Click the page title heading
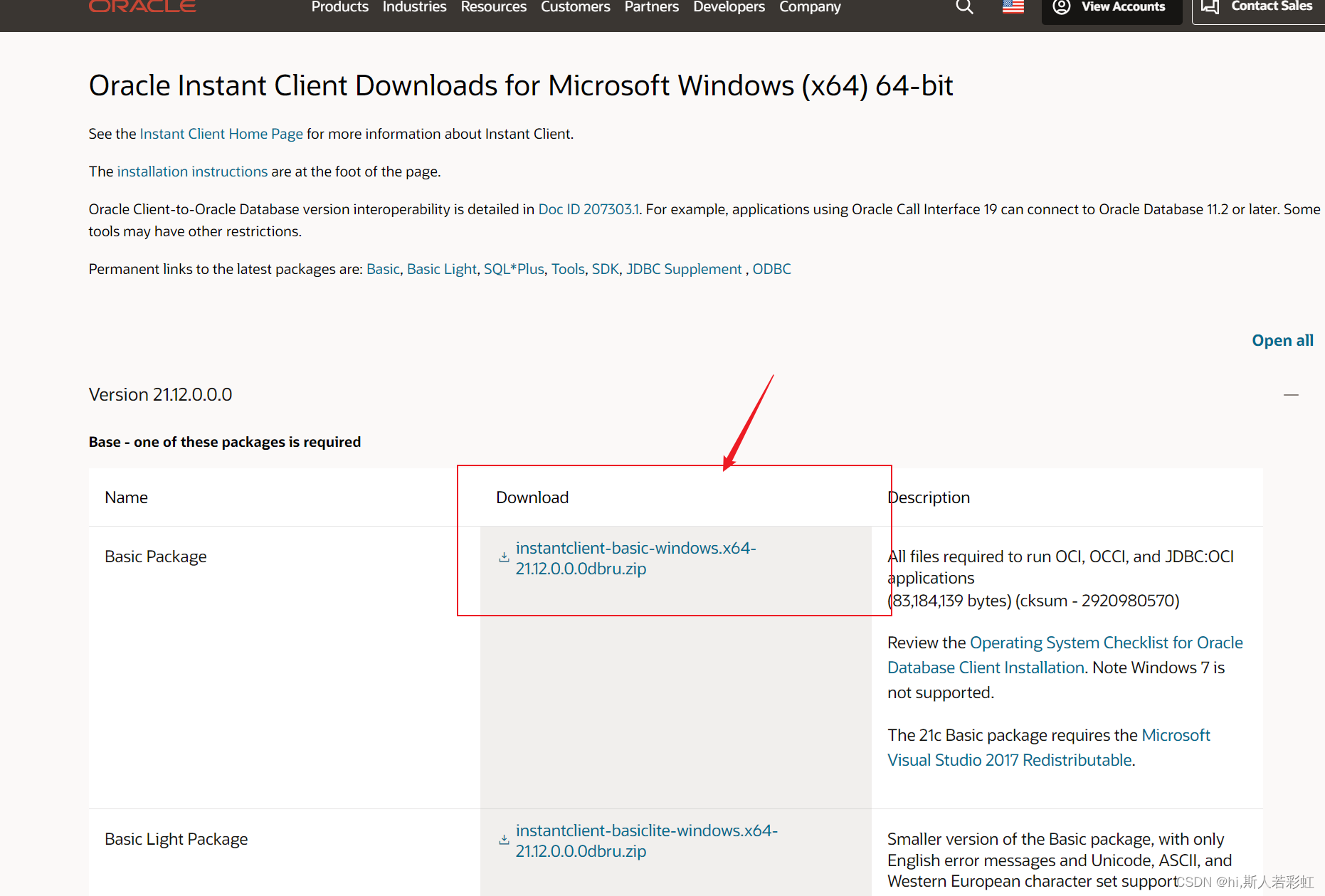This screenshot has height=896, width=1325. (x=521, y=85)
